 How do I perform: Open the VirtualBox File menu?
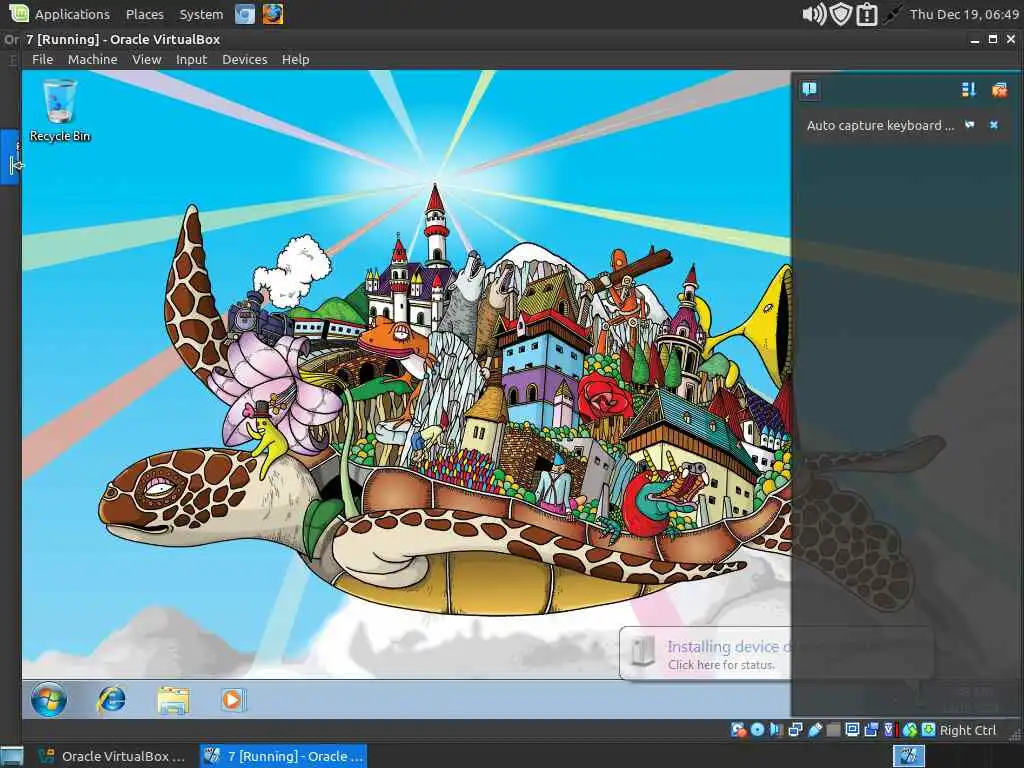pos(42,59)
